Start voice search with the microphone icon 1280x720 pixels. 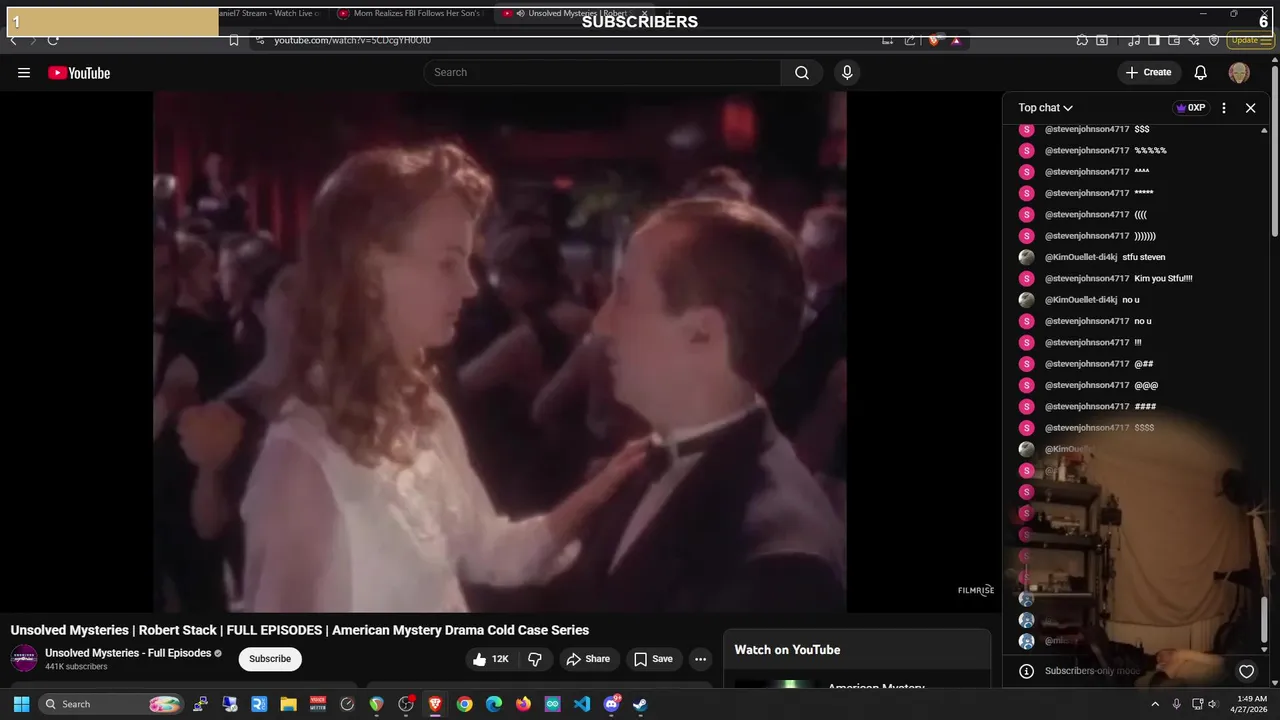[847, 72]
